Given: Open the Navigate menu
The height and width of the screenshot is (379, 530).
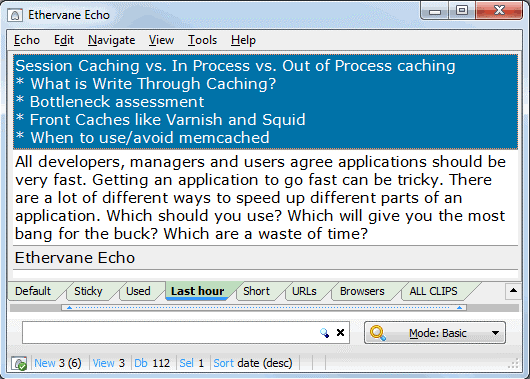Looking at the screenshot, I should (x=112, y=40).
